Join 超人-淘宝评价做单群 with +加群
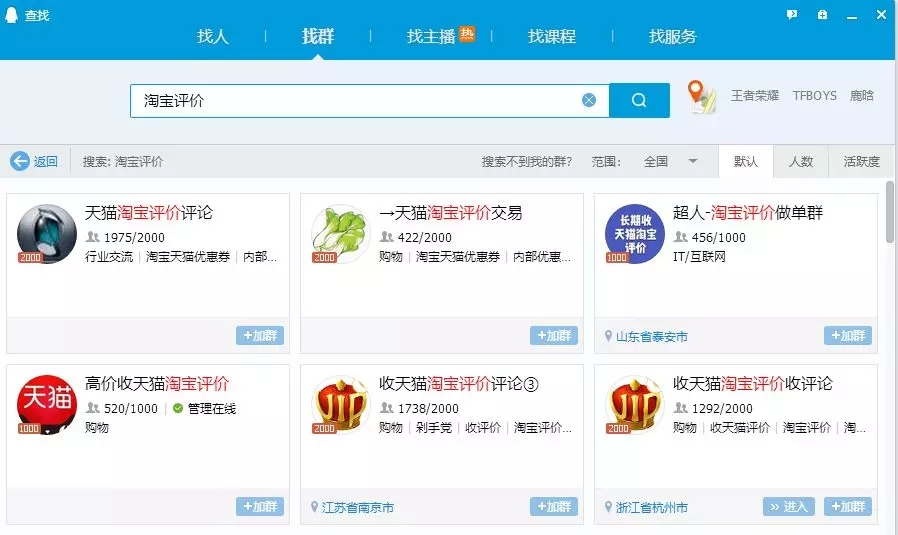The image size is (898, 535). click(x=848, y=336)
